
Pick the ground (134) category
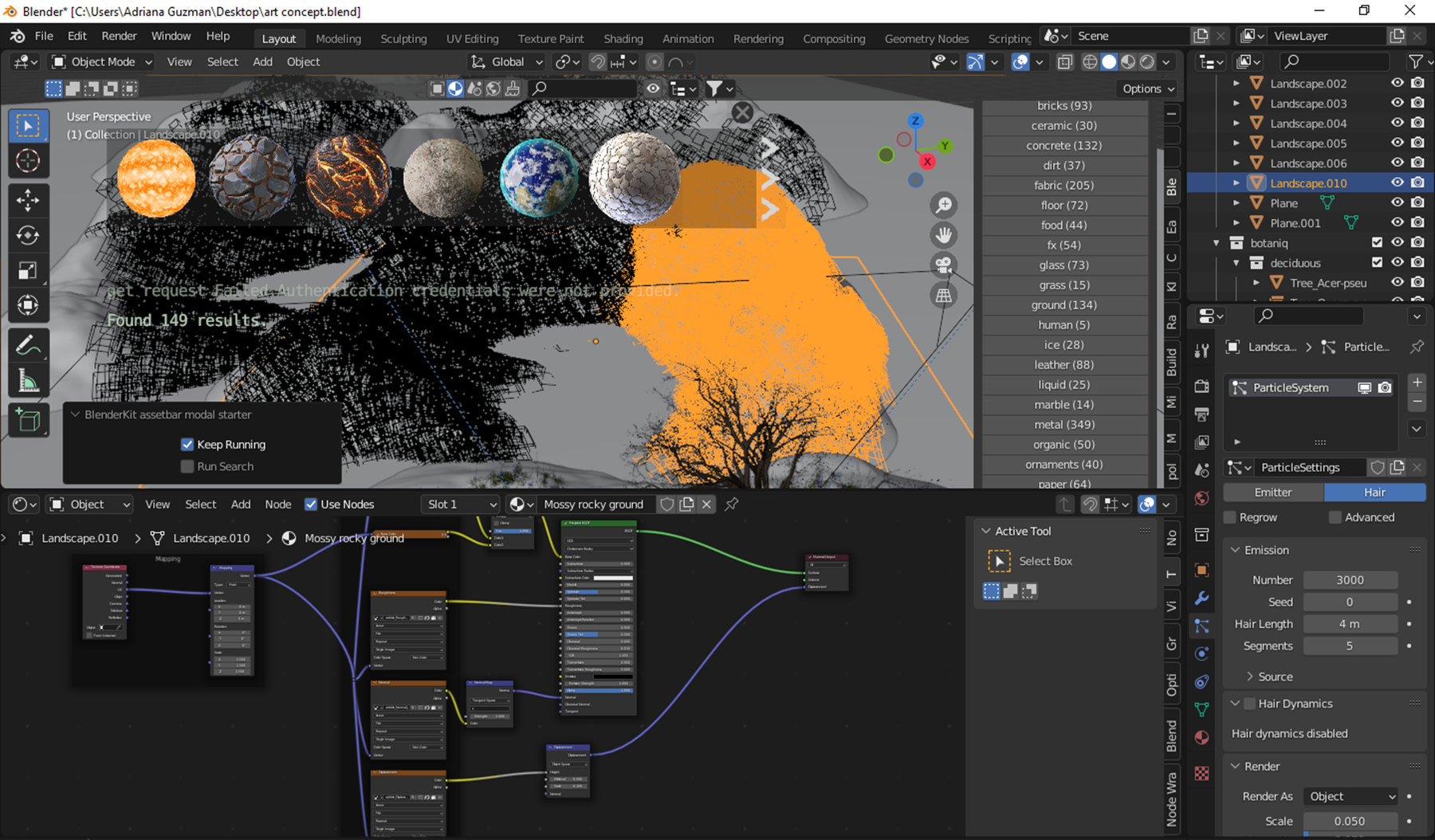pos(1064,305)
